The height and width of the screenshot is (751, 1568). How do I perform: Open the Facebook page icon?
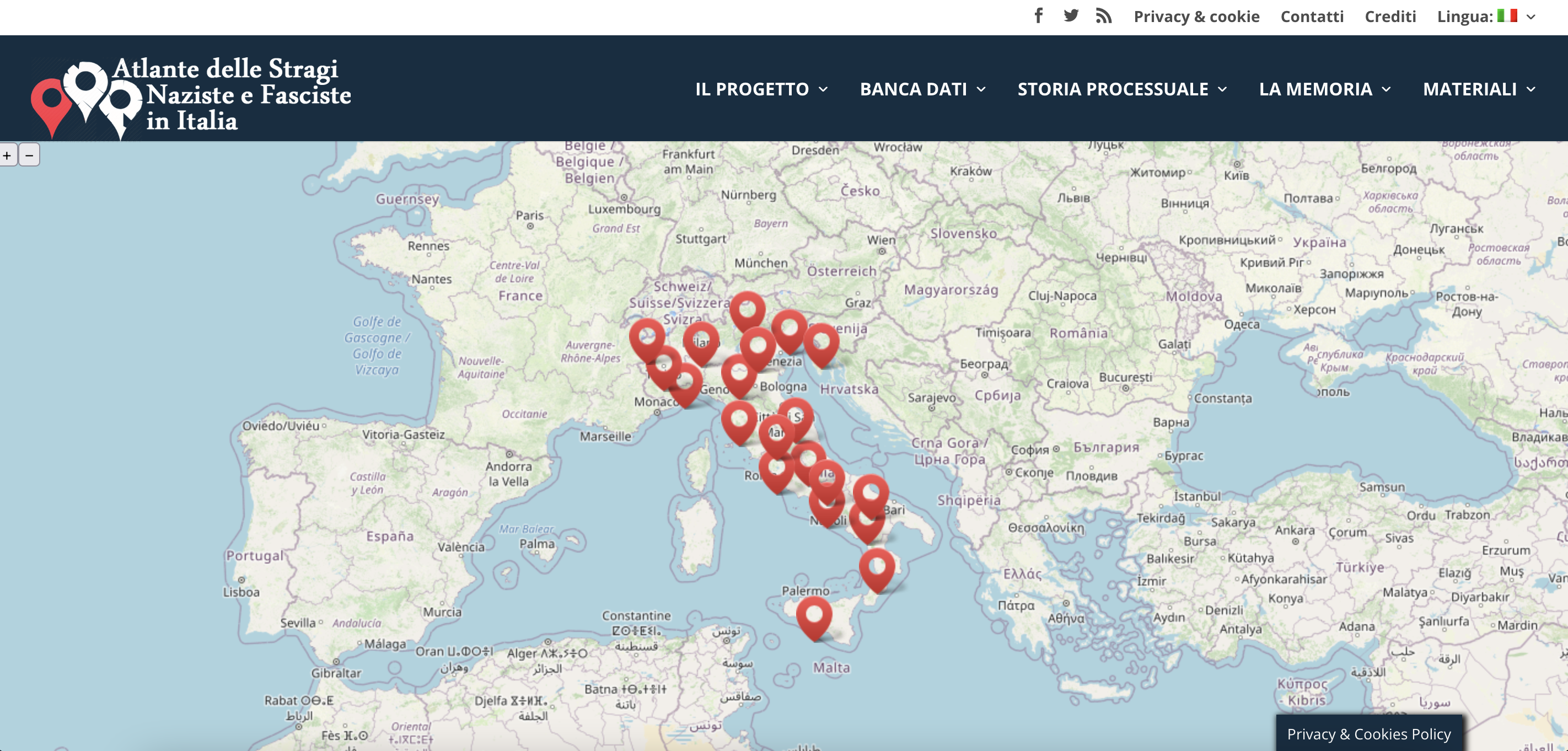pos(1038,16)
